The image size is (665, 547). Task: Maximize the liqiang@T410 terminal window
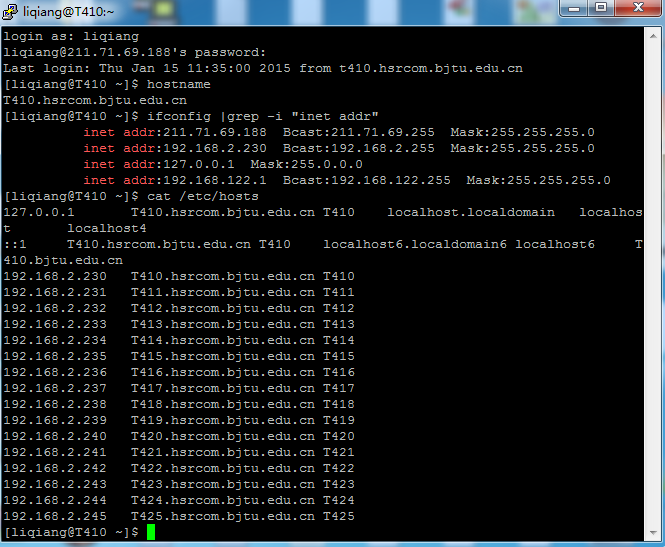(x=601, y=8)
